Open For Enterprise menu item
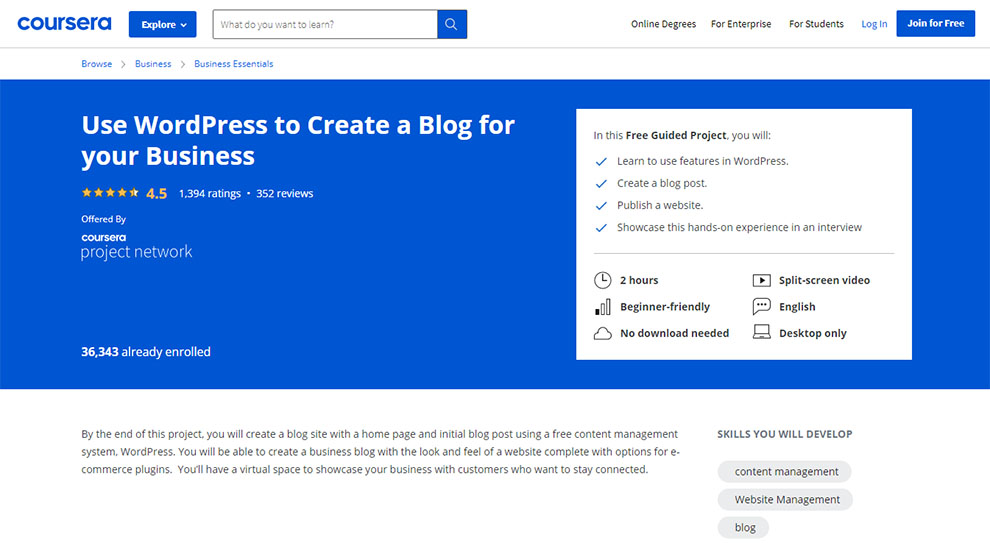This screenshot has width=990, height=543. click(741, 24)
